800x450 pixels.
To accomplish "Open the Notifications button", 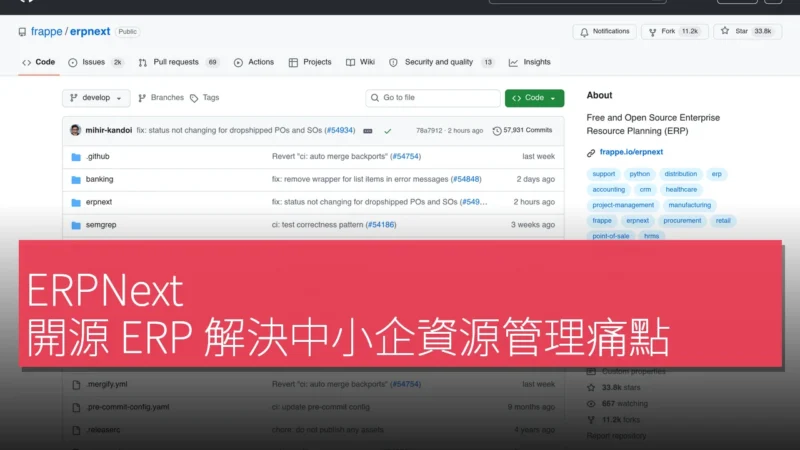I will [605, 32].
